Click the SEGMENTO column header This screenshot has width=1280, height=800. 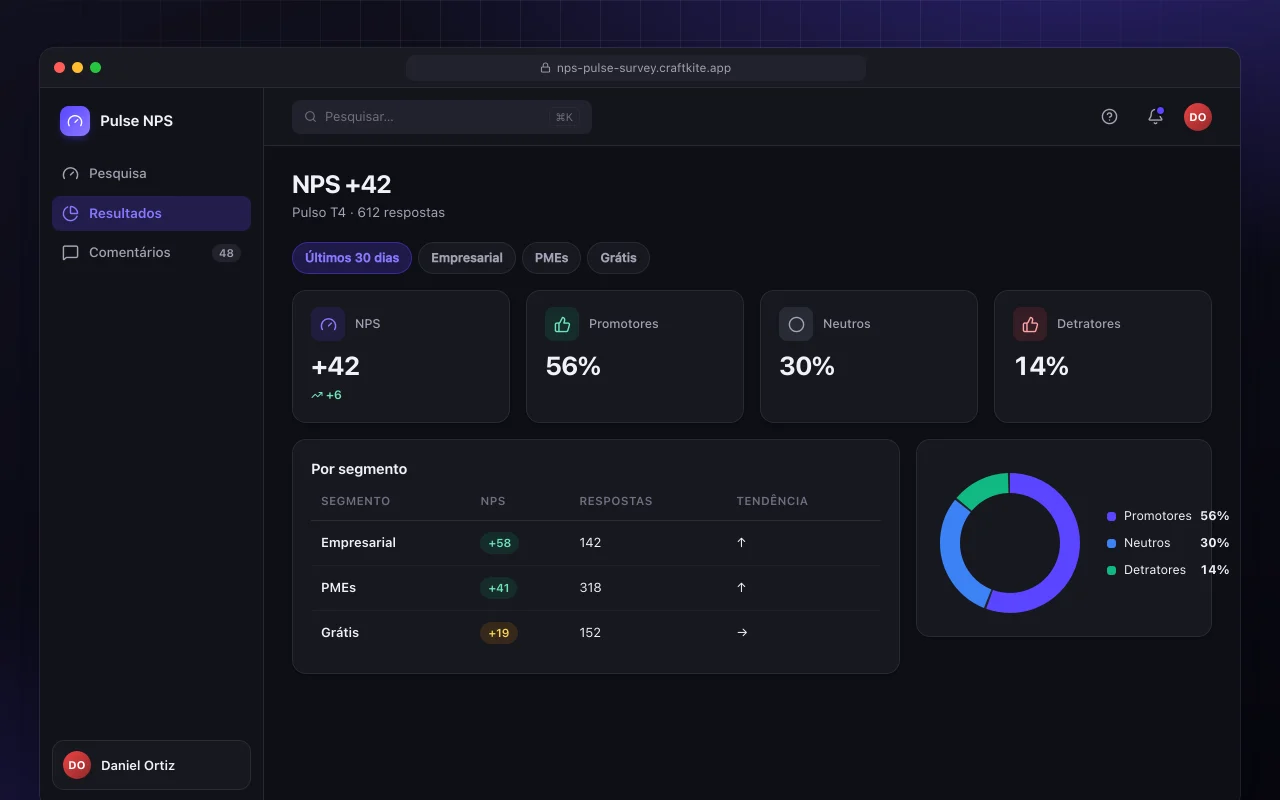pos(355,501)
